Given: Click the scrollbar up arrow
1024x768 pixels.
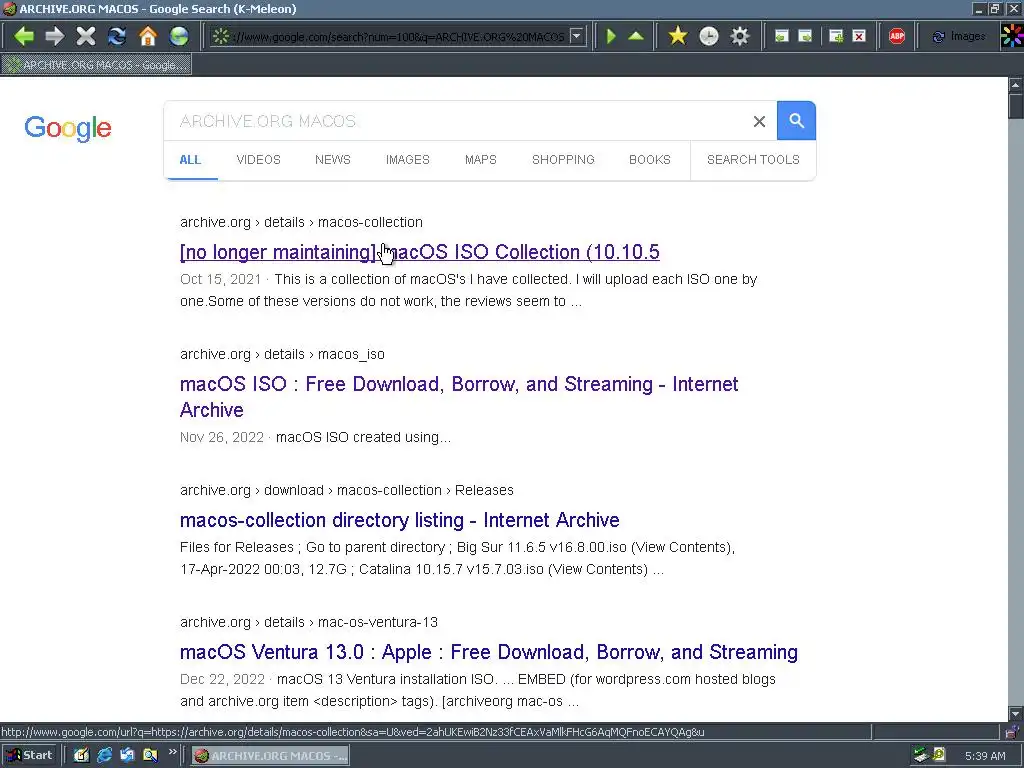Looking at the screenshot, I should pos(1016,85).
